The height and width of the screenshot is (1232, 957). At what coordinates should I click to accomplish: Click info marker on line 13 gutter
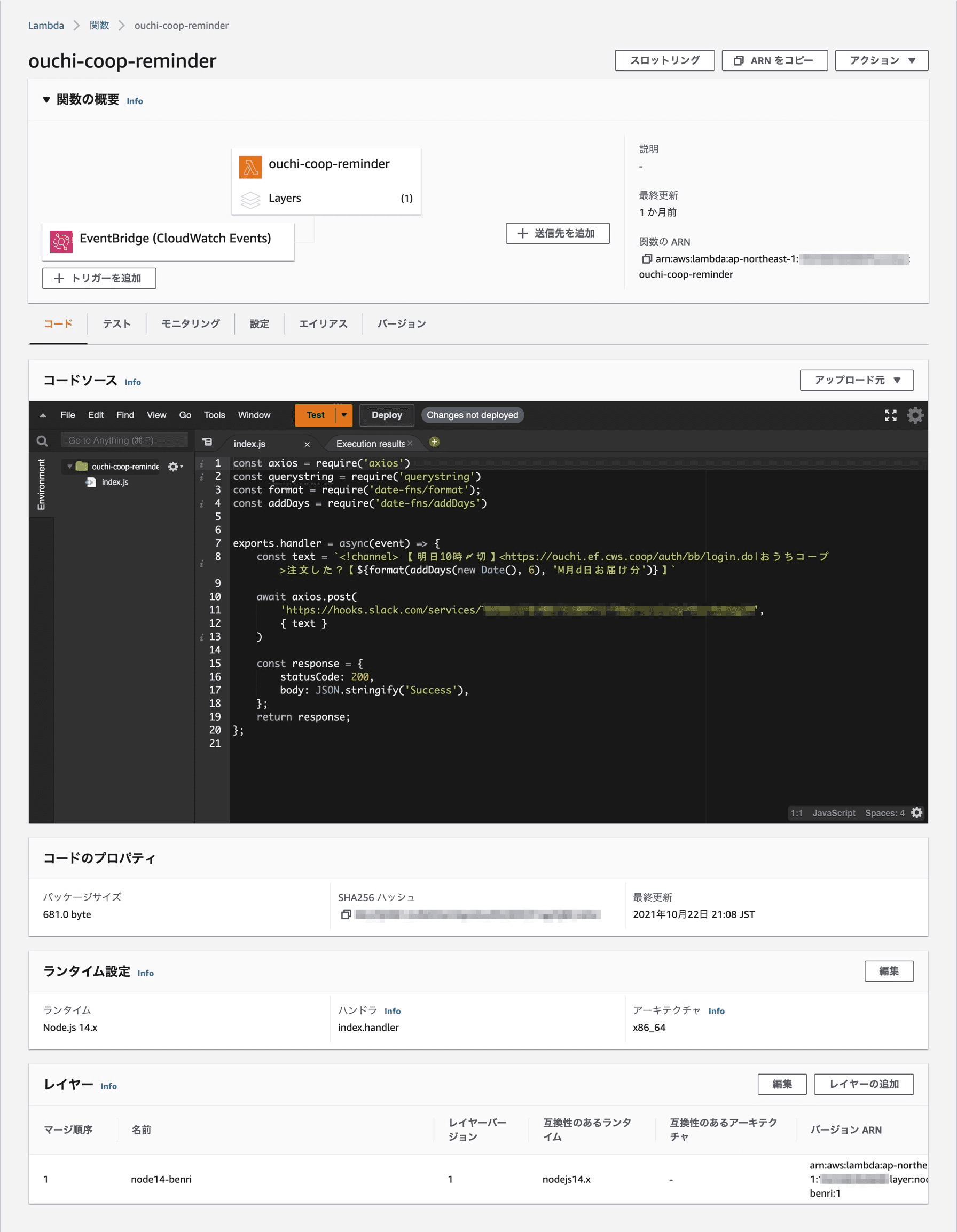[201, 637]
